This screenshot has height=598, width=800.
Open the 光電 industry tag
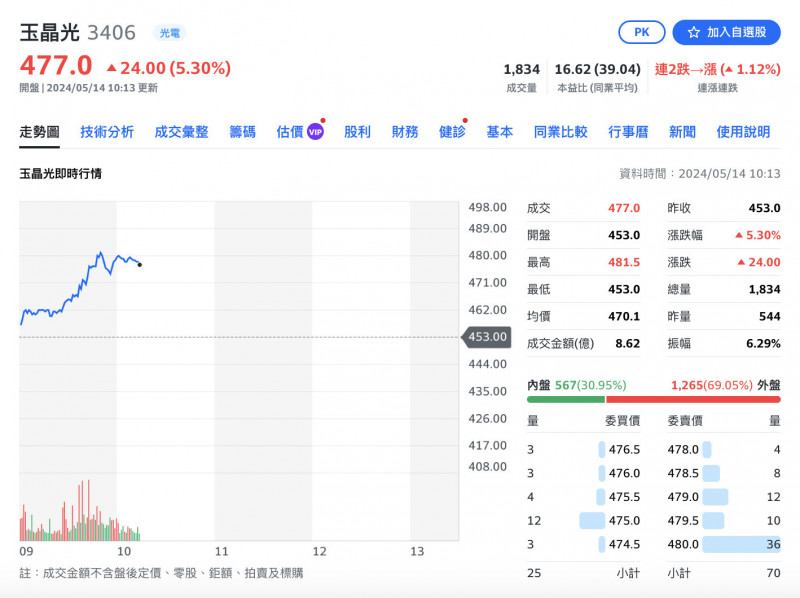pos(170,33)
